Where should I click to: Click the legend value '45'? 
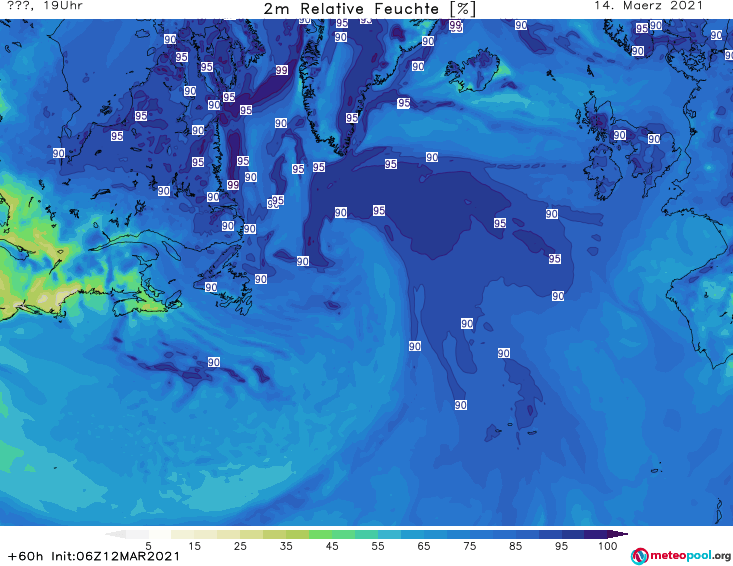tap(332, 546)
